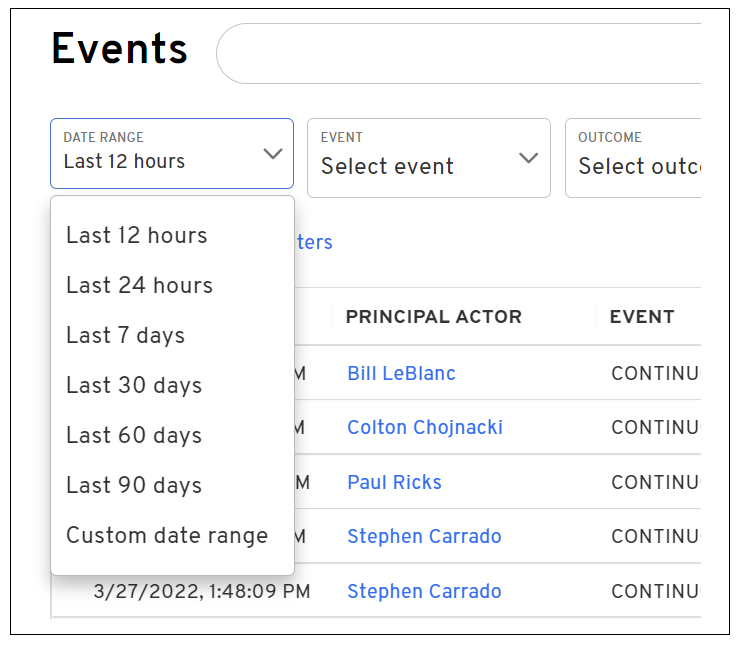Open Bill LeBlanc actor link

(x=401, y=374)
